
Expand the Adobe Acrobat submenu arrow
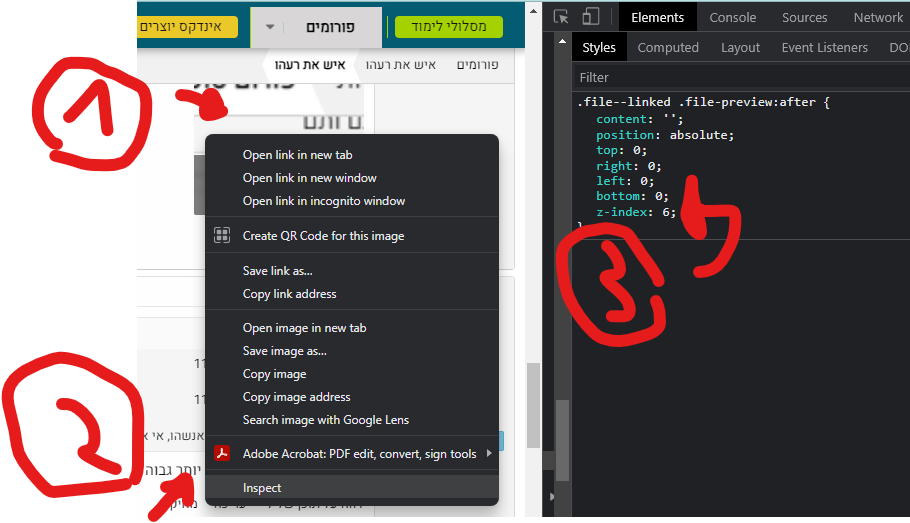[489, 453]
